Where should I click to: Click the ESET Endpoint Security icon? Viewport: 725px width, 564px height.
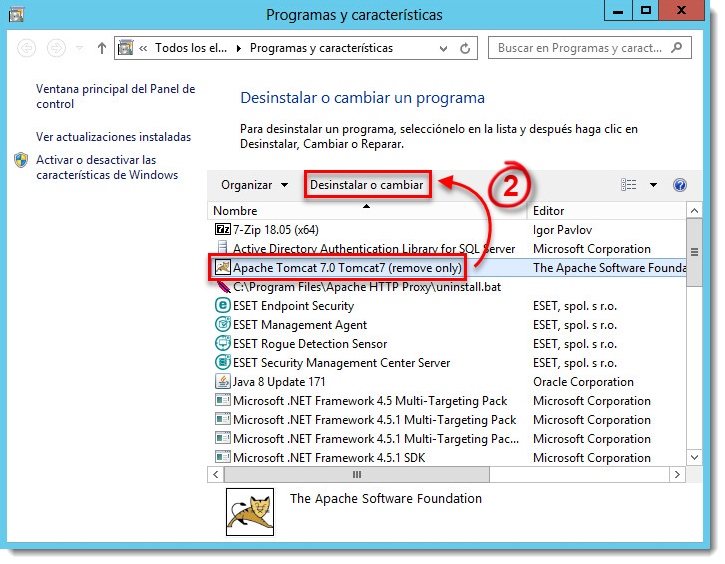tap(223, 306)
